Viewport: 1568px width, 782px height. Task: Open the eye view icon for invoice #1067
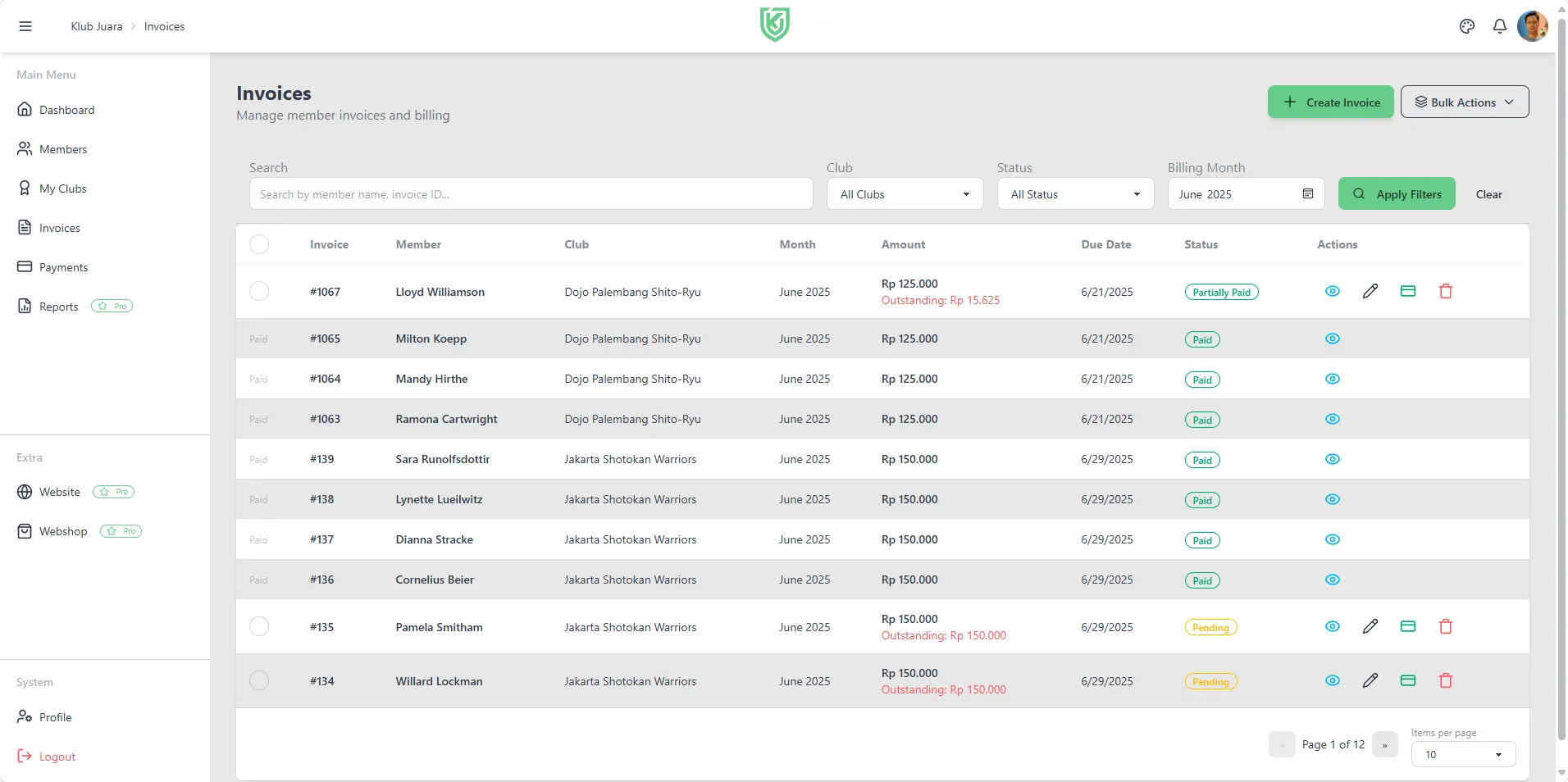coord(1332,291)
